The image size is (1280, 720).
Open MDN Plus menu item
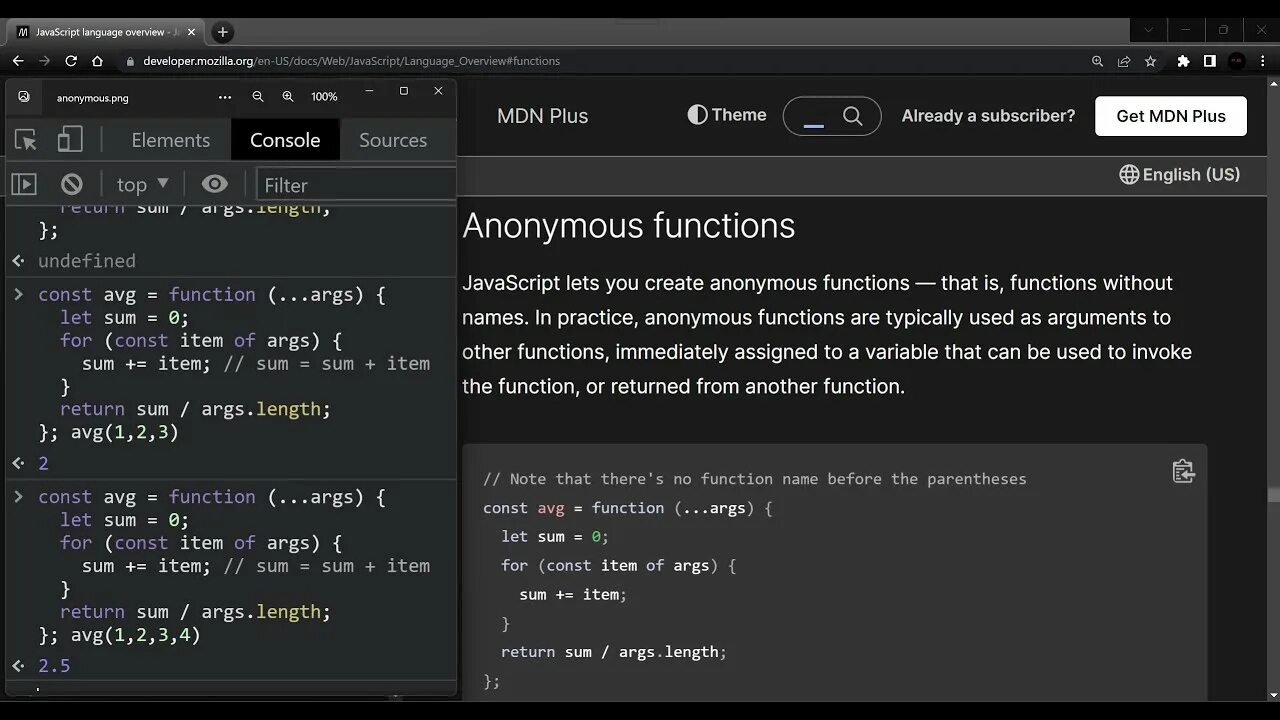coord(543,116)
